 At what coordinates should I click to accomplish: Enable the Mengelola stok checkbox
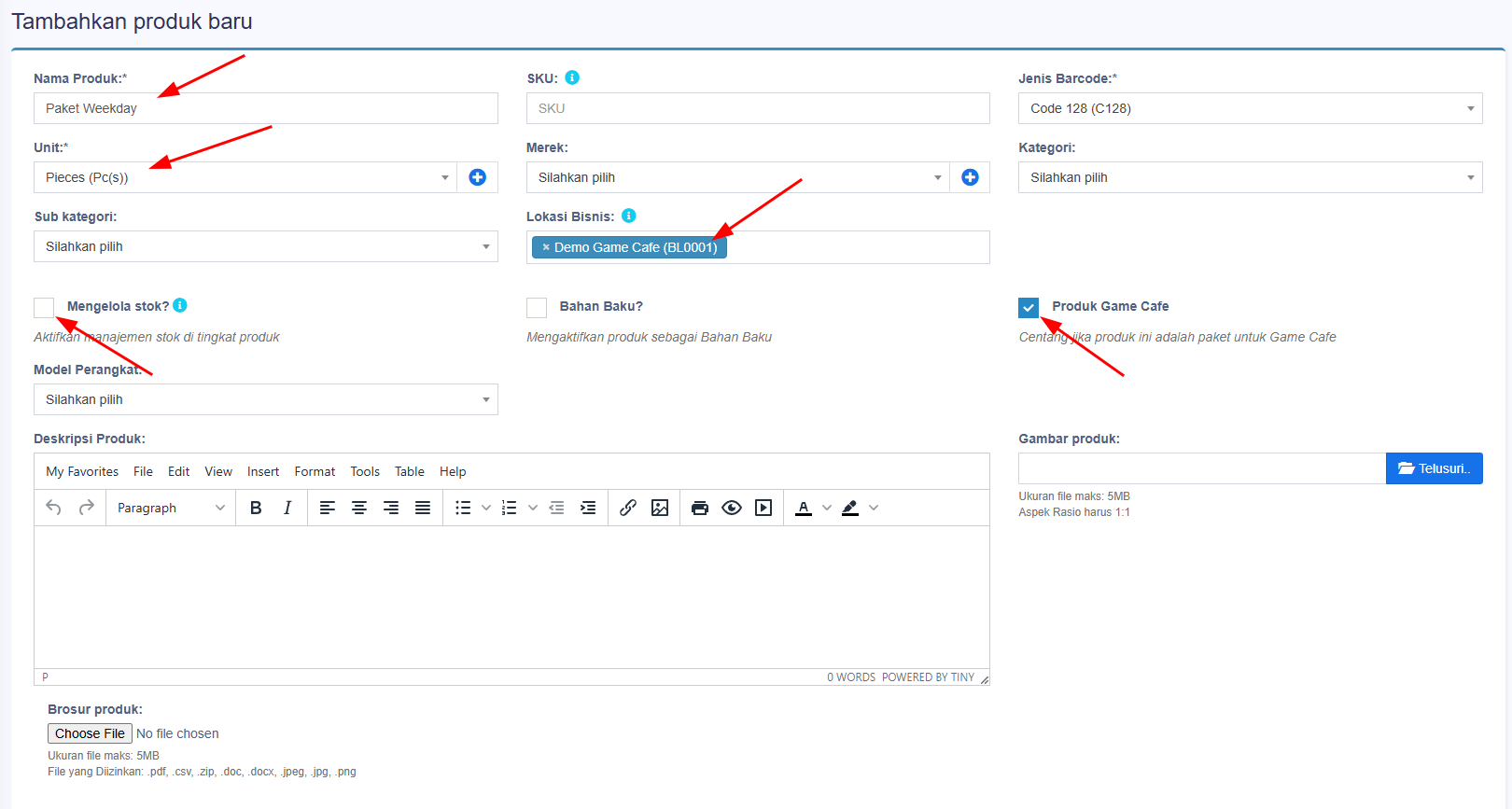(x=44, y=308)
